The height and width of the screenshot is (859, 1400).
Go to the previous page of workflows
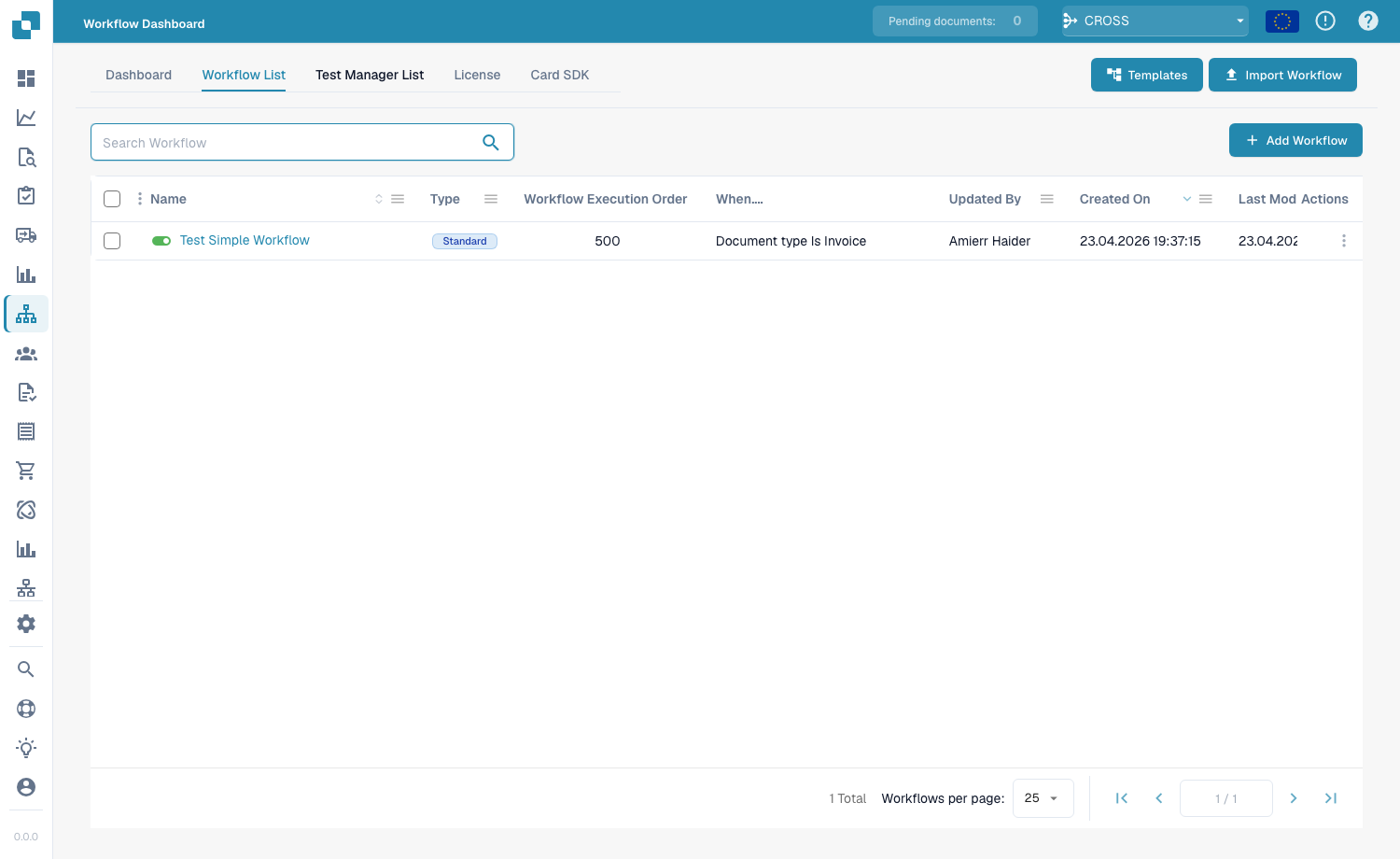click(x=1159, y=798)
